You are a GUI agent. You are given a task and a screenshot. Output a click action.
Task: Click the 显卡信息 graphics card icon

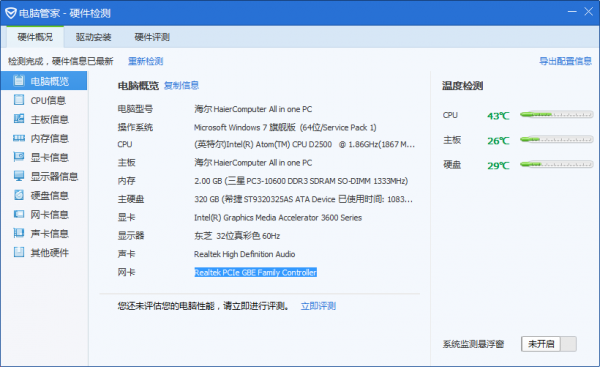coord(19,157)
